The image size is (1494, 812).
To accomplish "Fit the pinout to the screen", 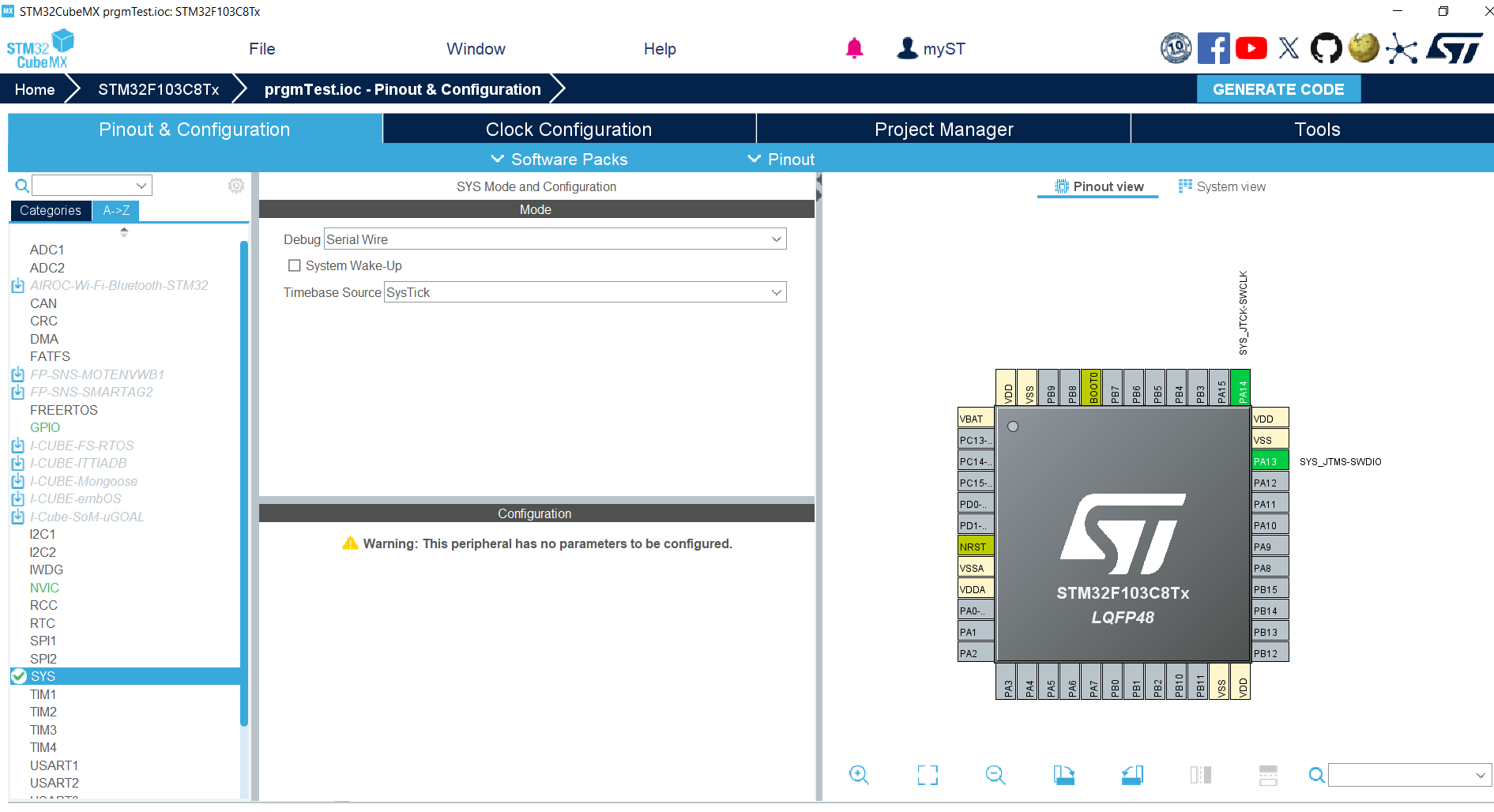I will (928, 775).
